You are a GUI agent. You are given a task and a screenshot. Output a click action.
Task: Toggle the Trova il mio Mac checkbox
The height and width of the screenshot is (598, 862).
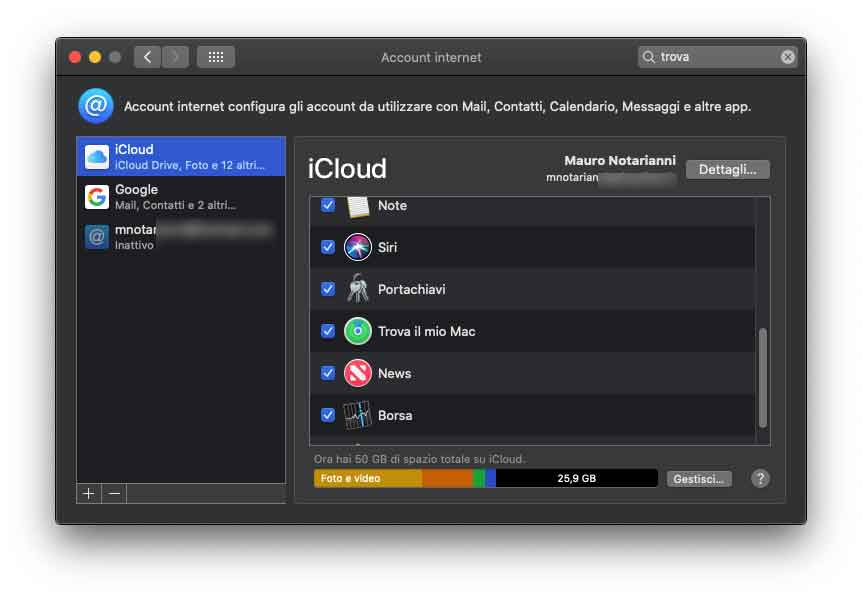click(x=328, y=331)
